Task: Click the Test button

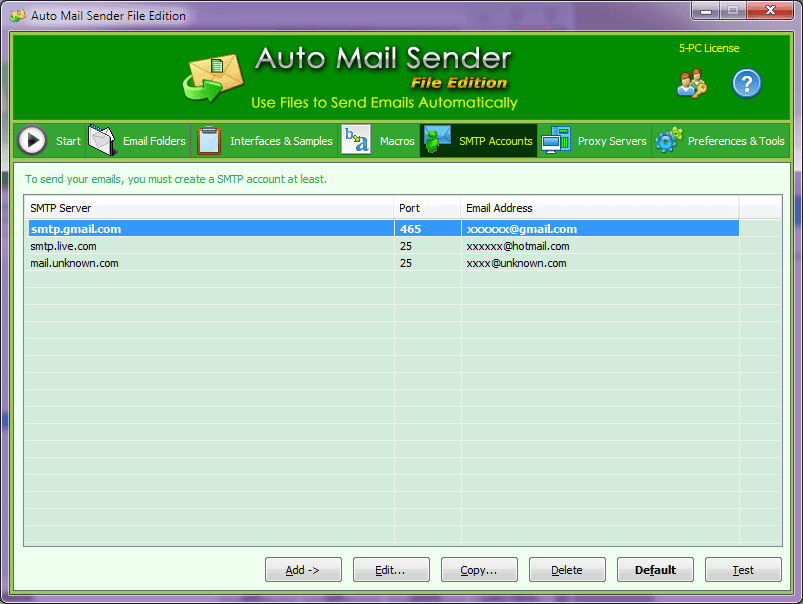Action: [x=744, y=570]
